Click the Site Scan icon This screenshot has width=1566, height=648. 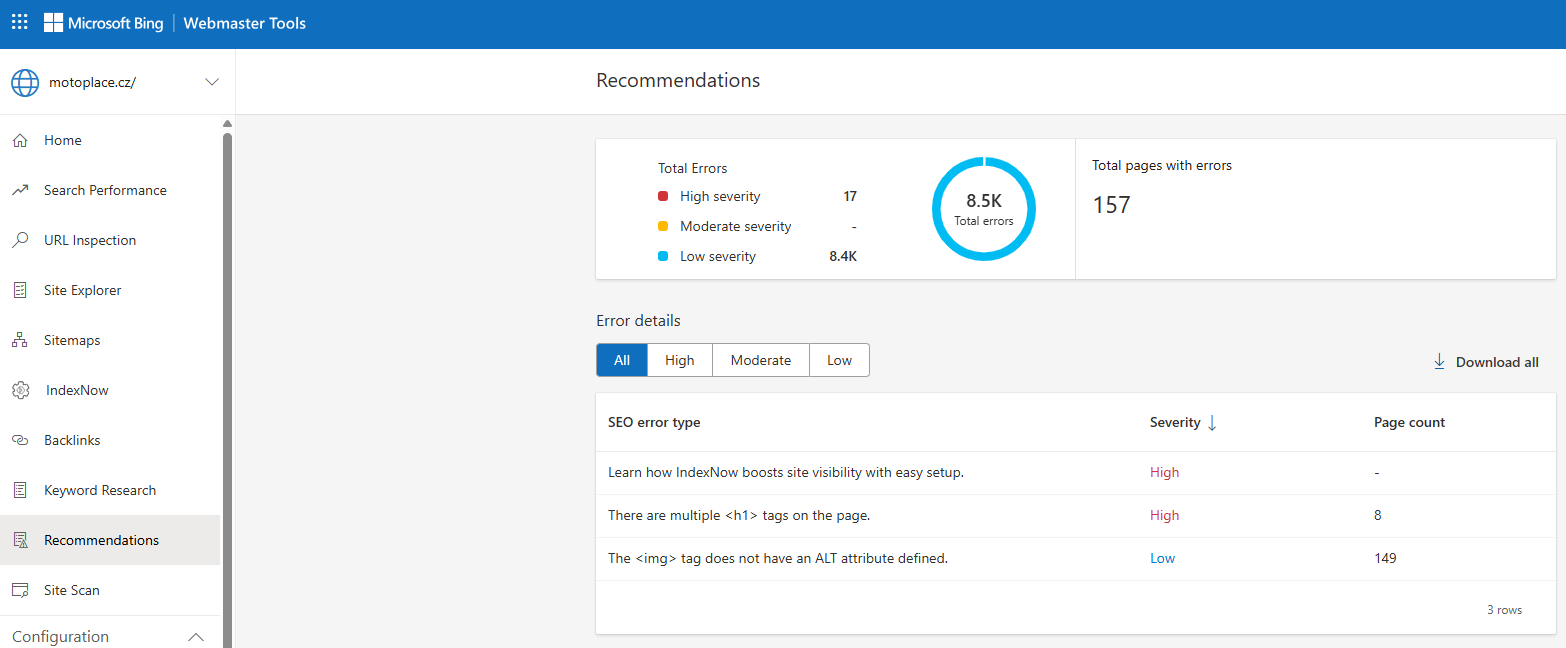(x=20, y=590)
